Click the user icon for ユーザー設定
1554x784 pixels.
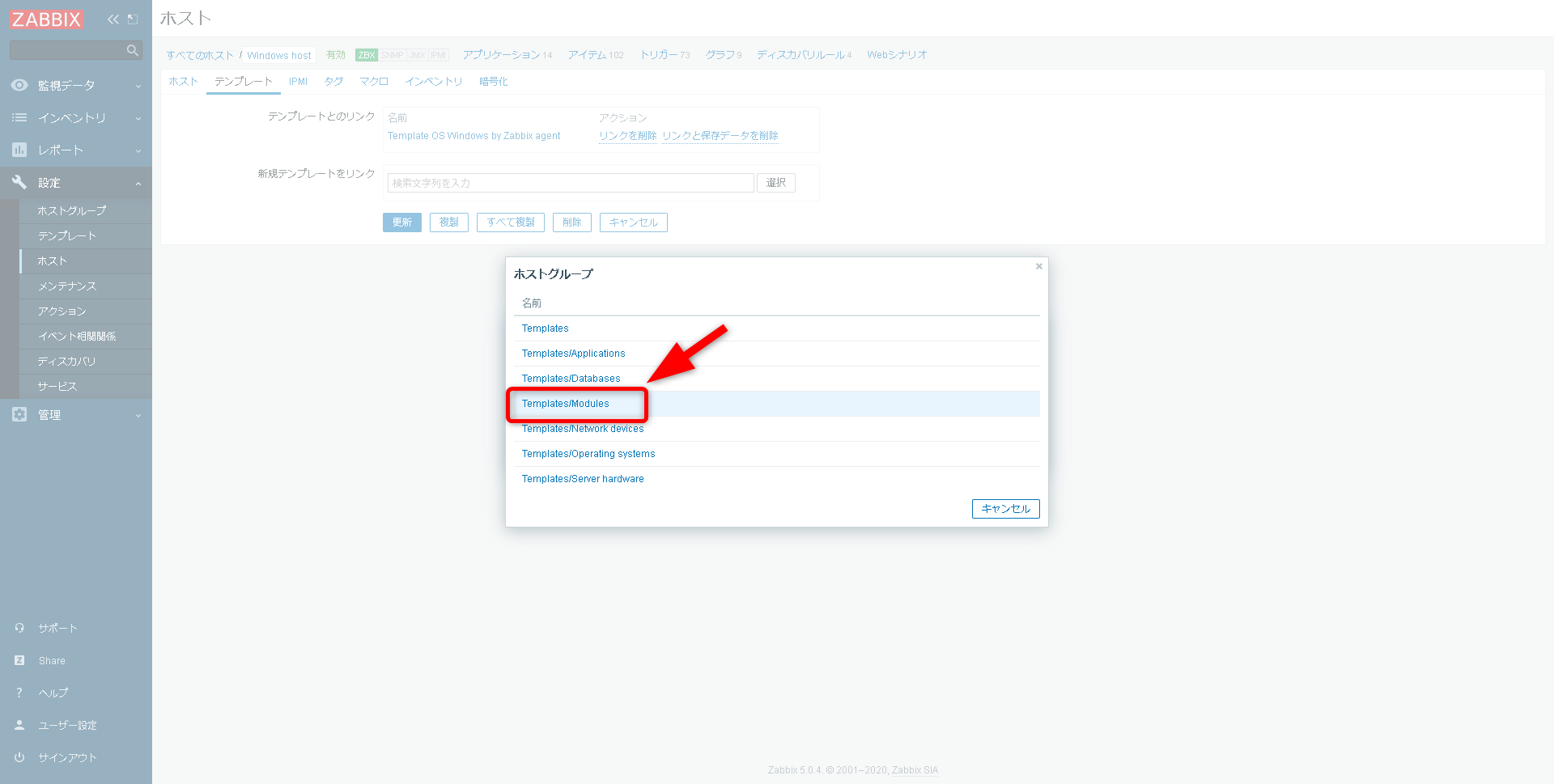click(x=19, y=725)
